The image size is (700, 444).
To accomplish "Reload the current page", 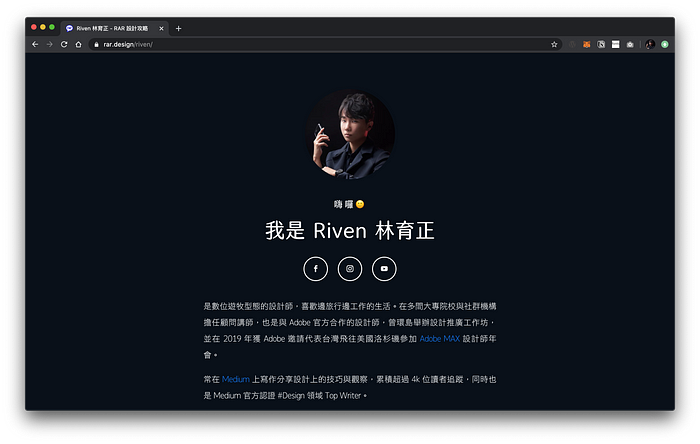I will point(64,44).
